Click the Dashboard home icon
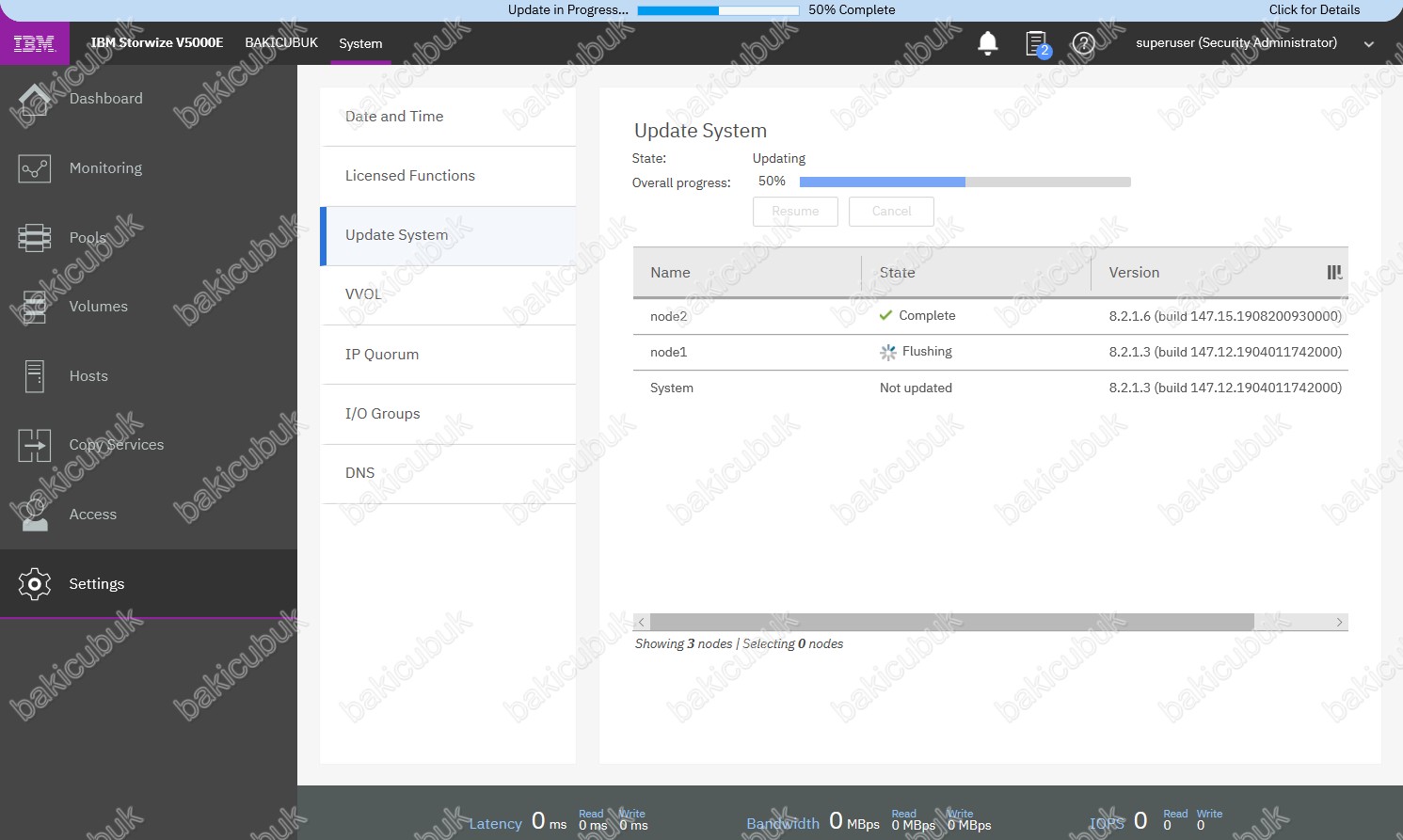 coord(34,99)
